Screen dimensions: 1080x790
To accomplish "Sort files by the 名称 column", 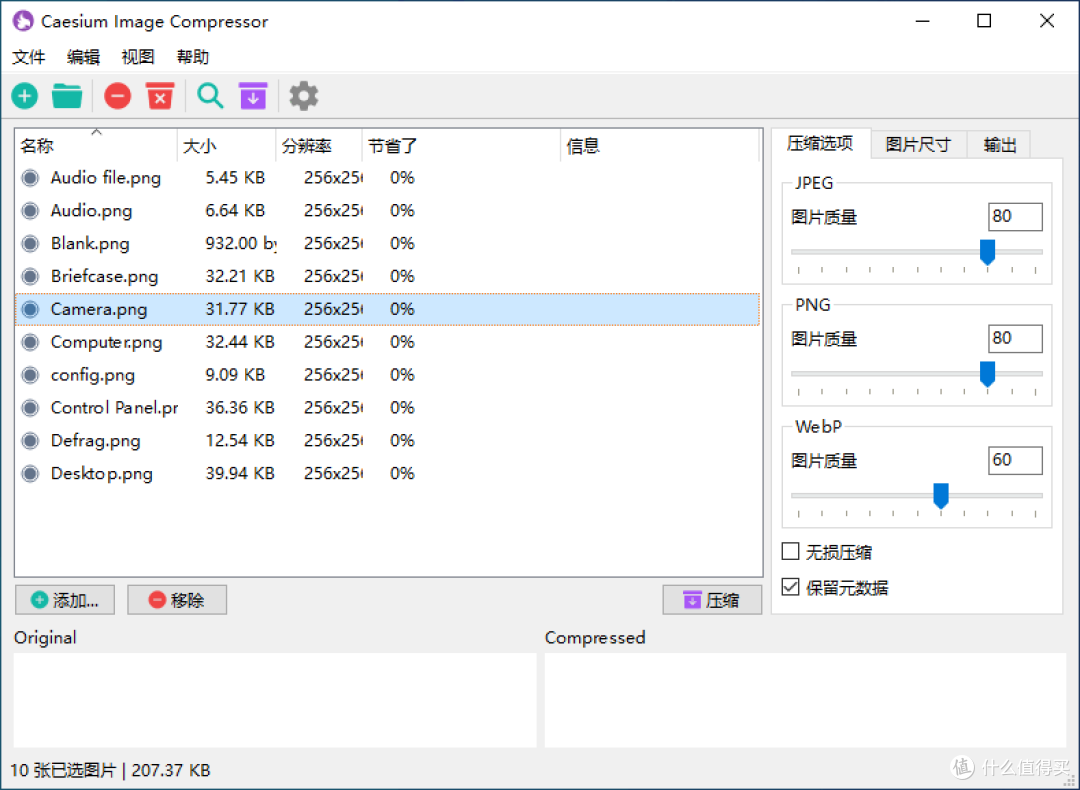I will pyautogui.click(x=36, y=145).
